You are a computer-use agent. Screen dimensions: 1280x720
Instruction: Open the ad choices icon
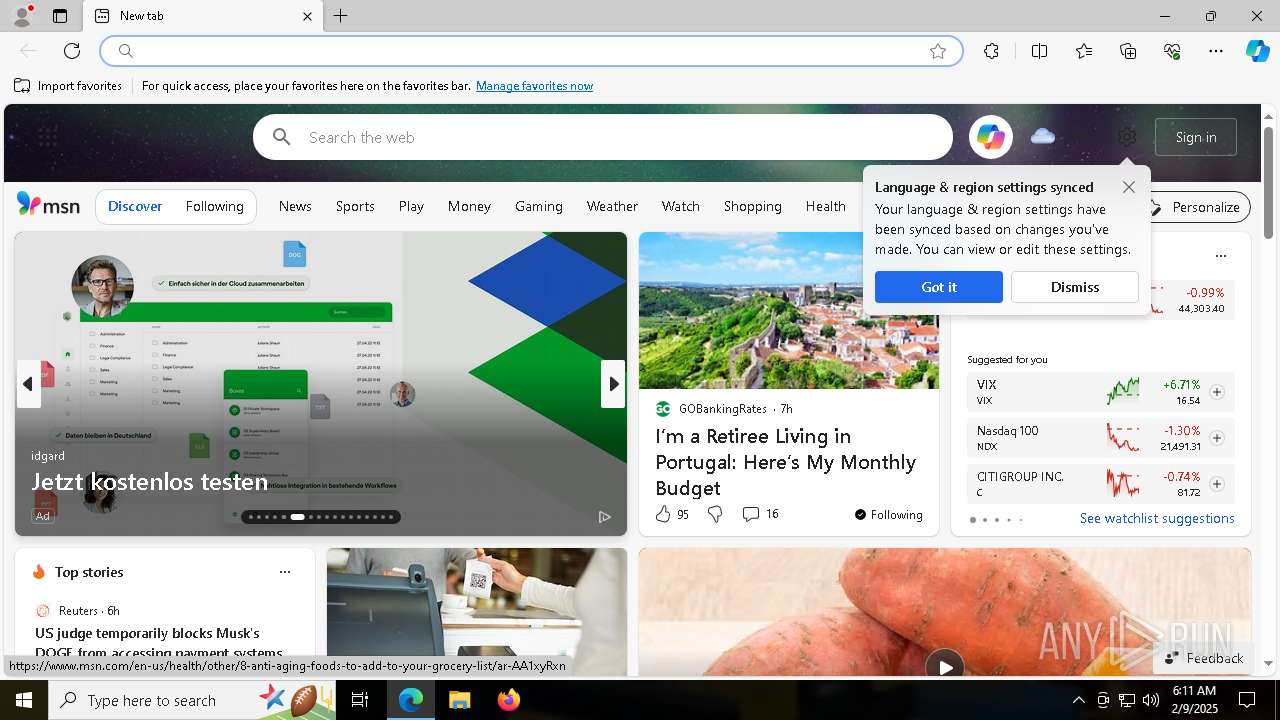(x=604, y=517)
